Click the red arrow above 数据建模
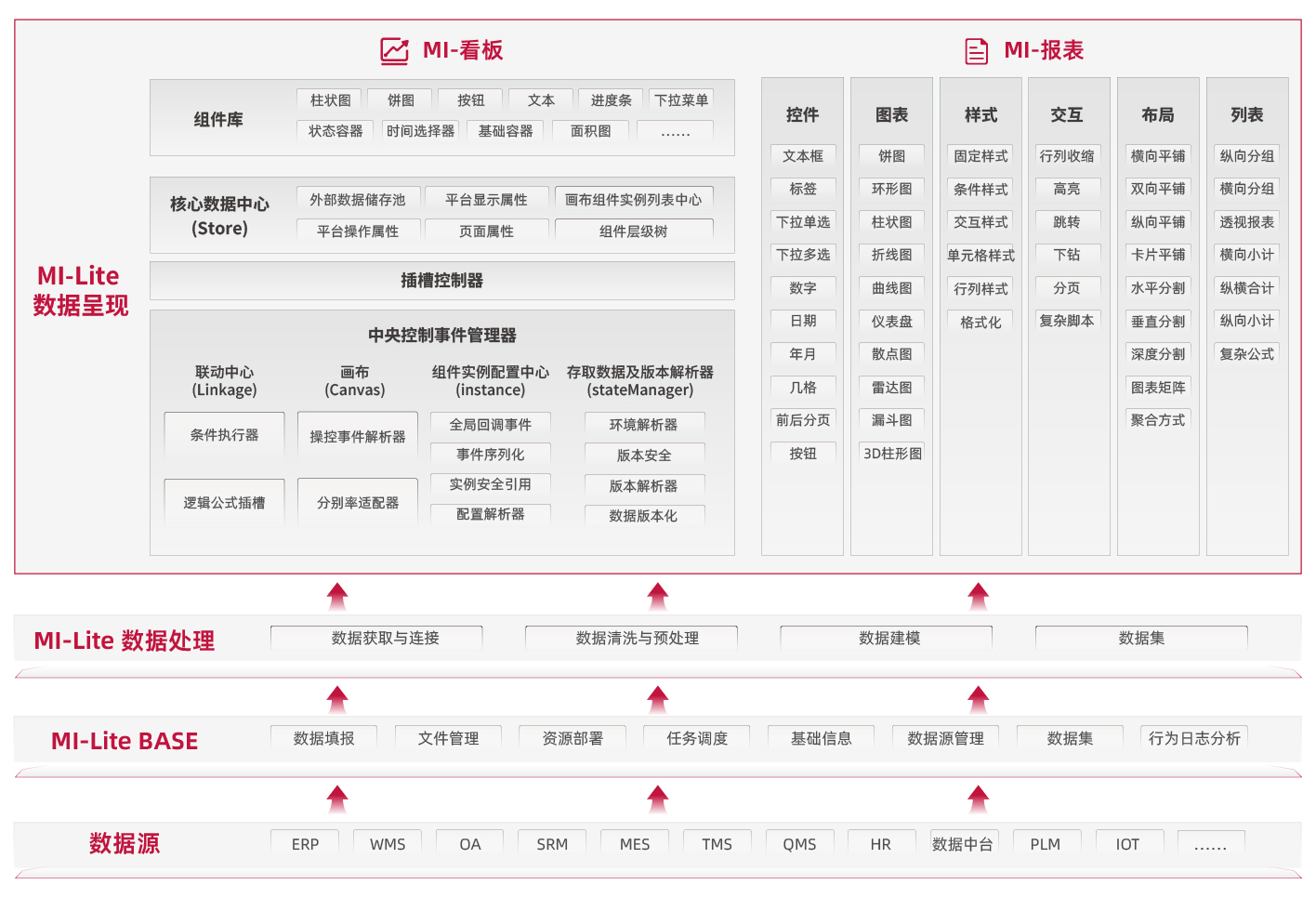This screenshot has height=898, width=1316. pos(977,596)
